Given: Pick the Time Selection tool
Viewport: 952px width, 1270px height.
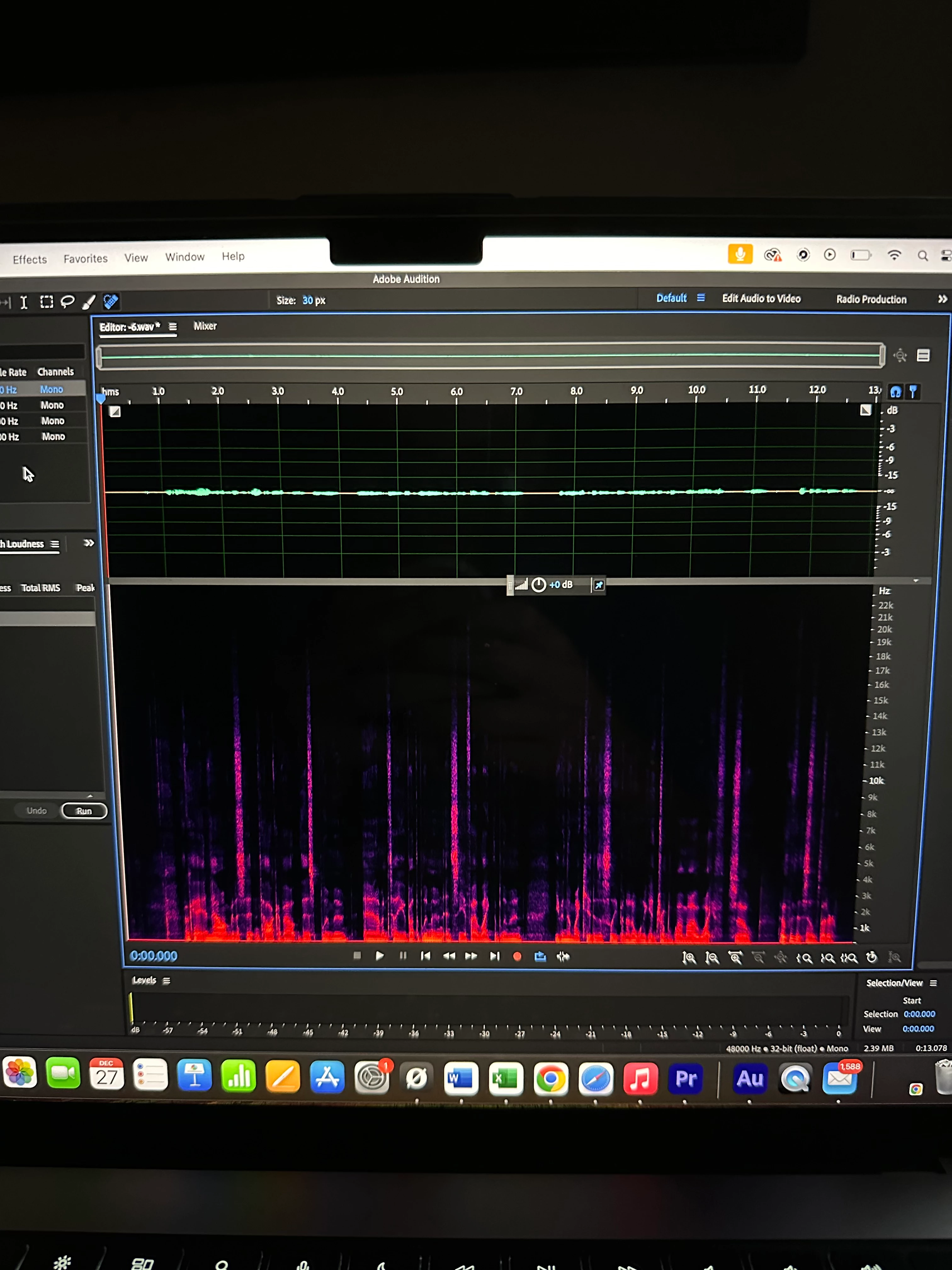Looking at the screenshot, I should [24, 302].
